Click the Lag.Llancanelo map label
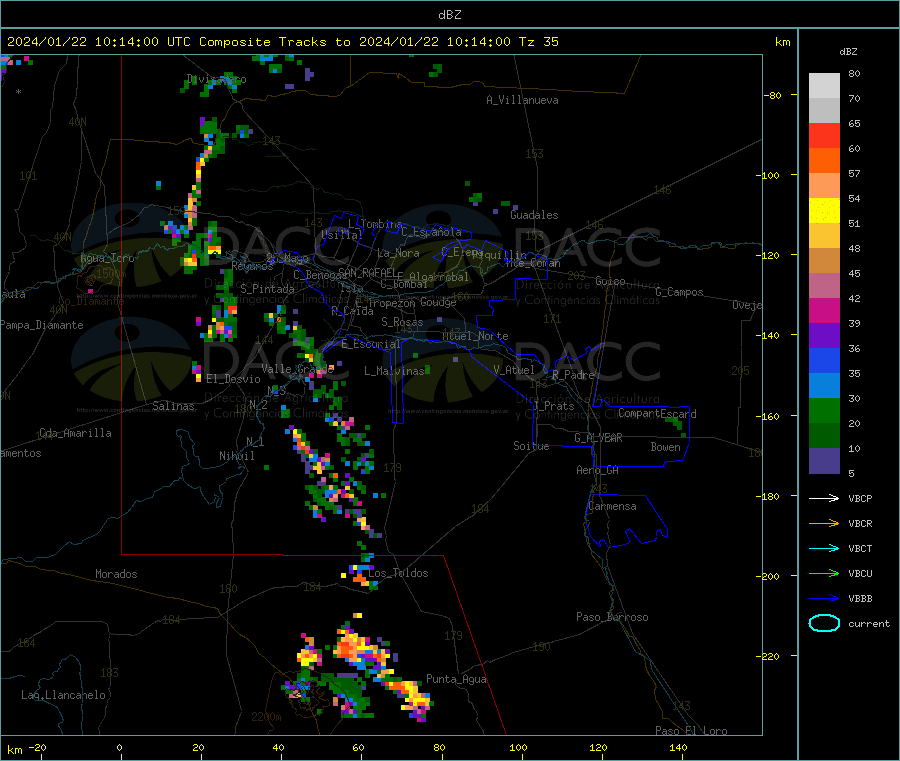Image resolution: width=900 pixels, height=761 pixels. pyautogui.click(x=63, y=695)
